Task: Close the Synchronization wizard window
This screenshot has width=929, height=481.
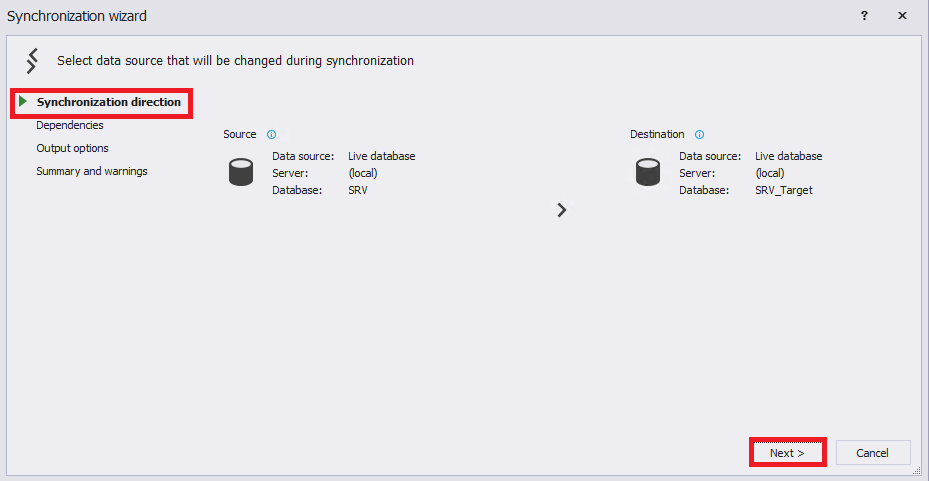Action: click(x=902, y=16)
